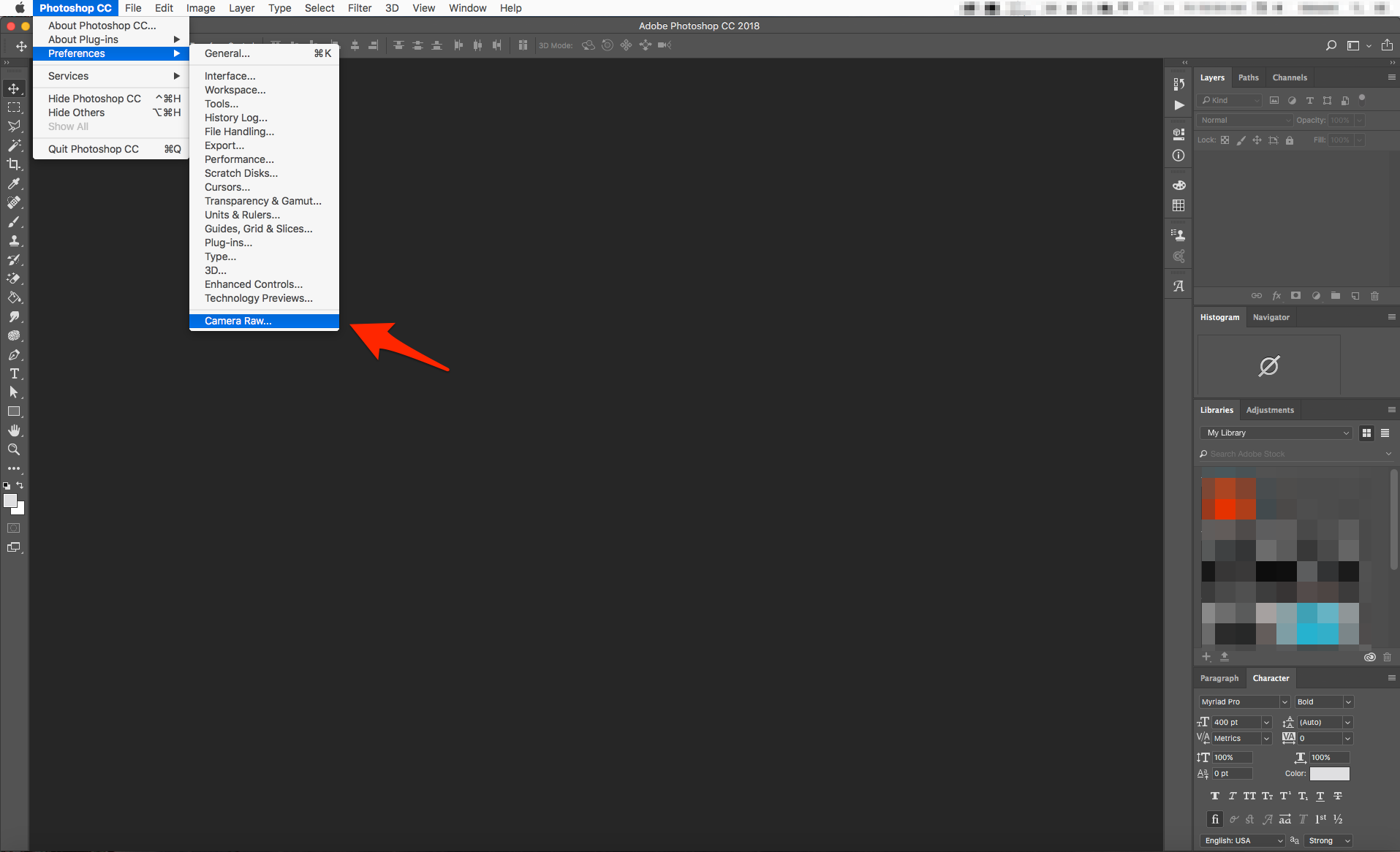This screenshot has width=1400, height=852.
Task: Open the Normal blend mode dropdown
Action: tap(1246, 121)
